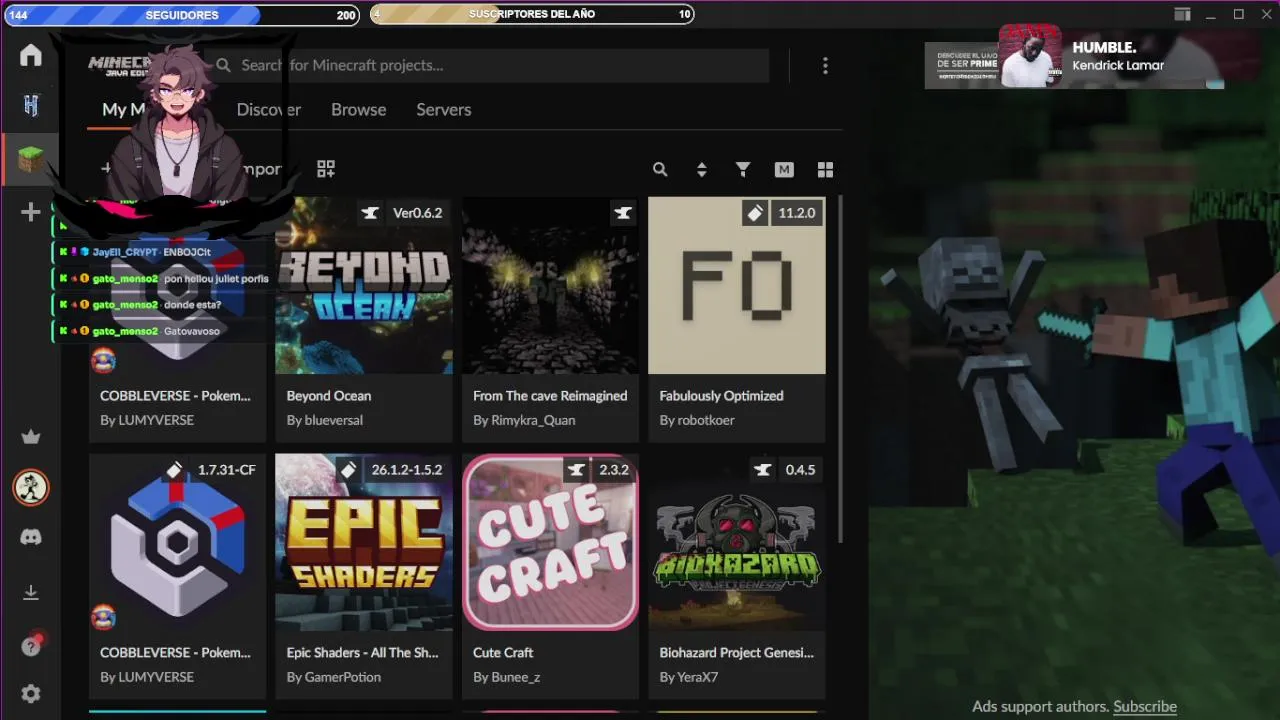Open the three-dot options menu

coord(825,65)
